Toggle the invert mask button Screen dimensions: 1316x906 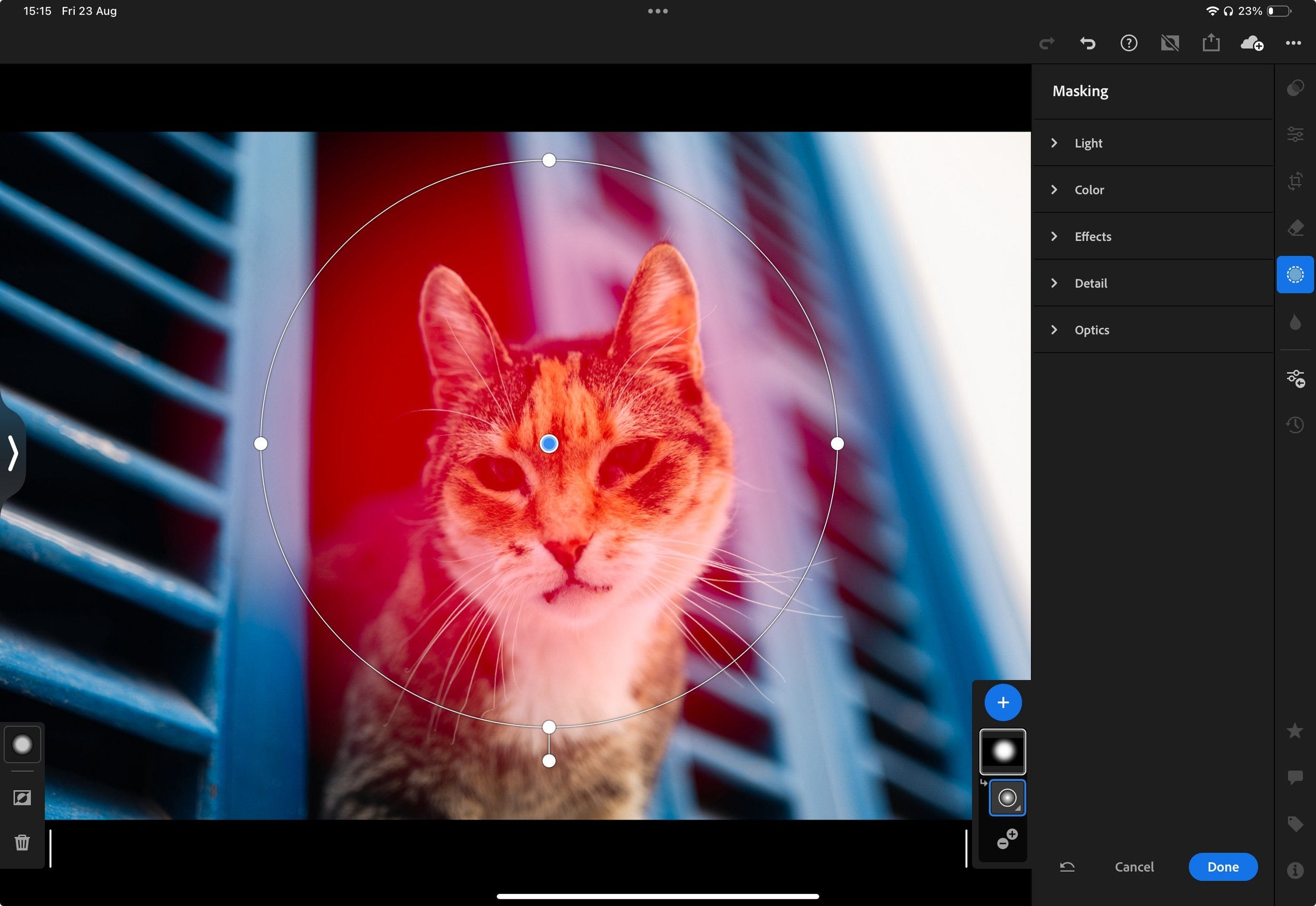pos(22,798)
